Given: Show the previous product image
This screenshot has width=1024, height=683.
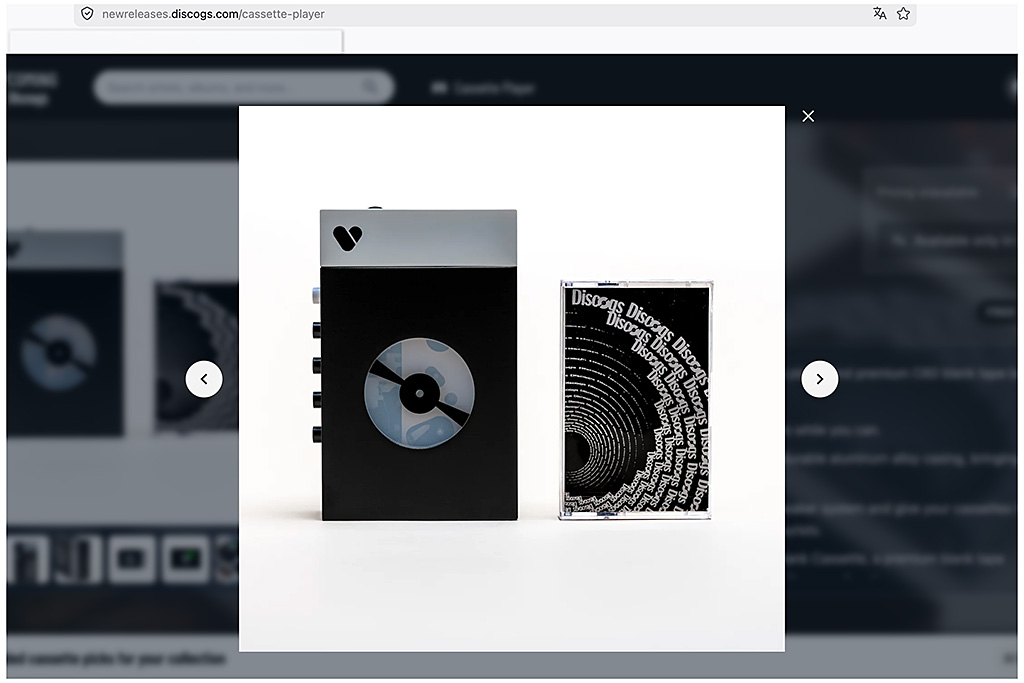Looking at the screenshot, I should pos(204,379).
